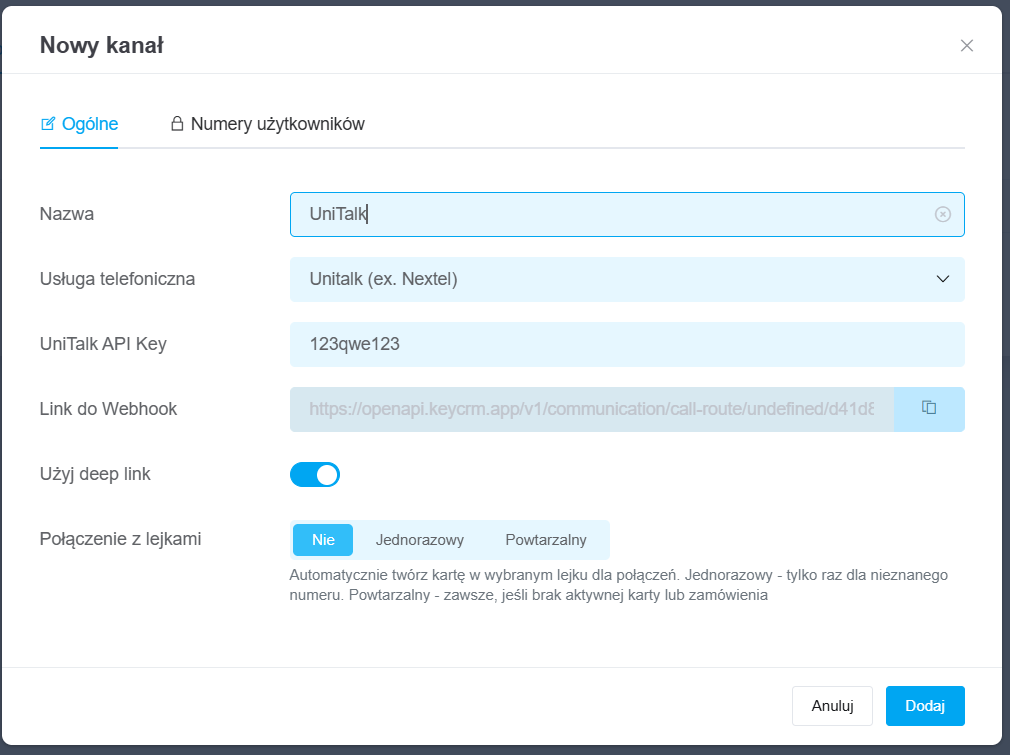This screenshot has height=755, width=1010.
Task: Click the chevron arrow in Usługa telefoniczna
Action: click(942, 279)
